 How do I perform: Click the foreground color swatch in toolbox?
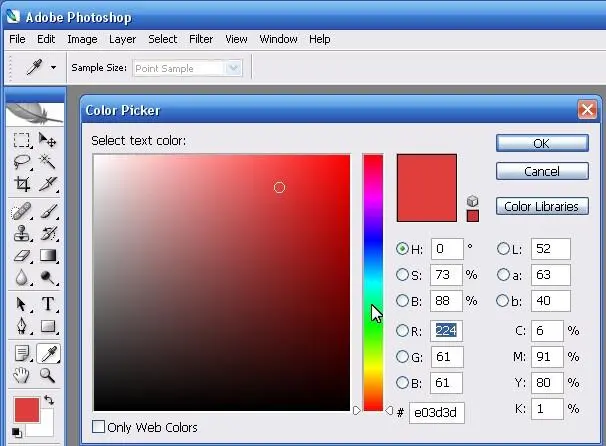click(27, 410)
